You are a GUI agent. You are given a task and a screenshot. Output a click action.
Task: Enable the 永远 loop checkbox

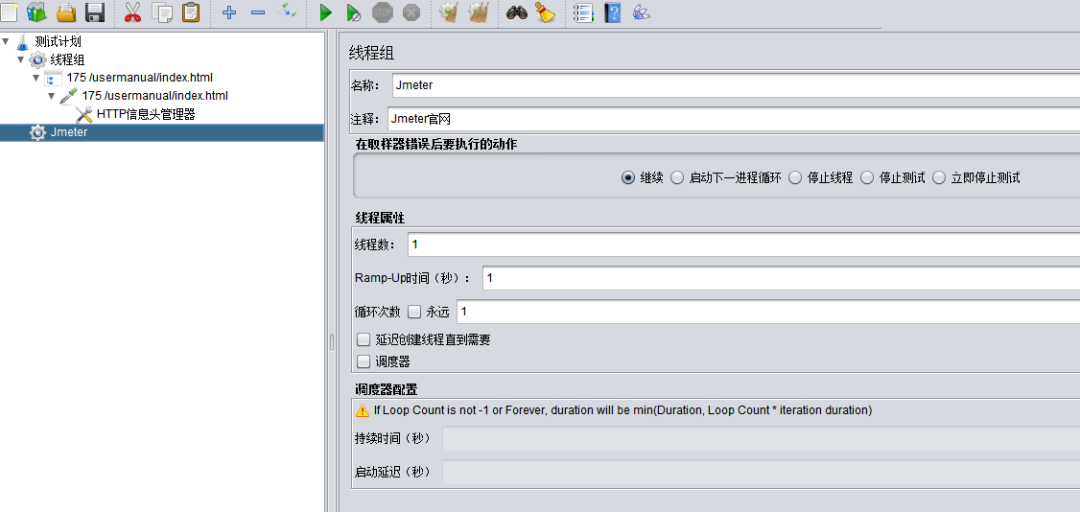[x=414, y=312]
